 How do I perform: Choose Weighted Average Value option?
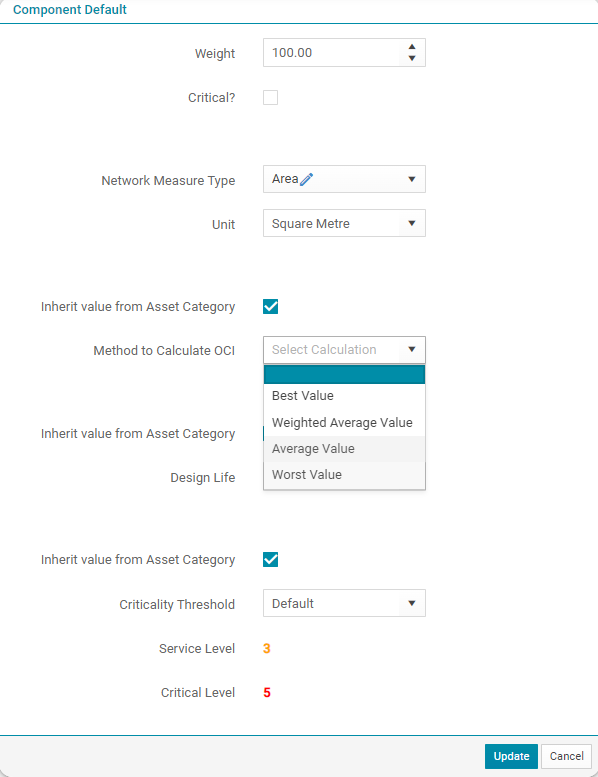(344, 423)
